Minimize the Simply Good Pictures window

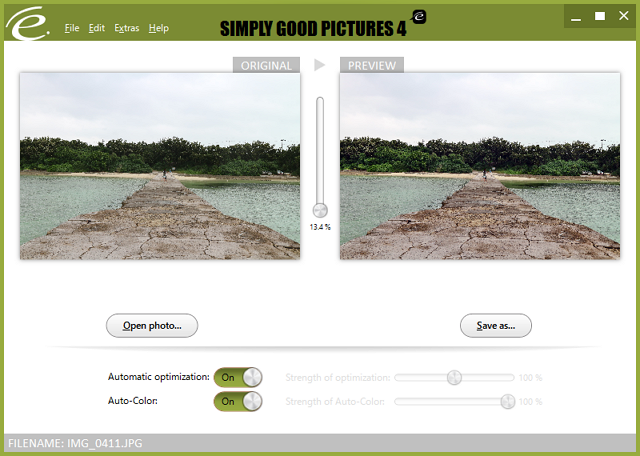[x=576, y=16]
